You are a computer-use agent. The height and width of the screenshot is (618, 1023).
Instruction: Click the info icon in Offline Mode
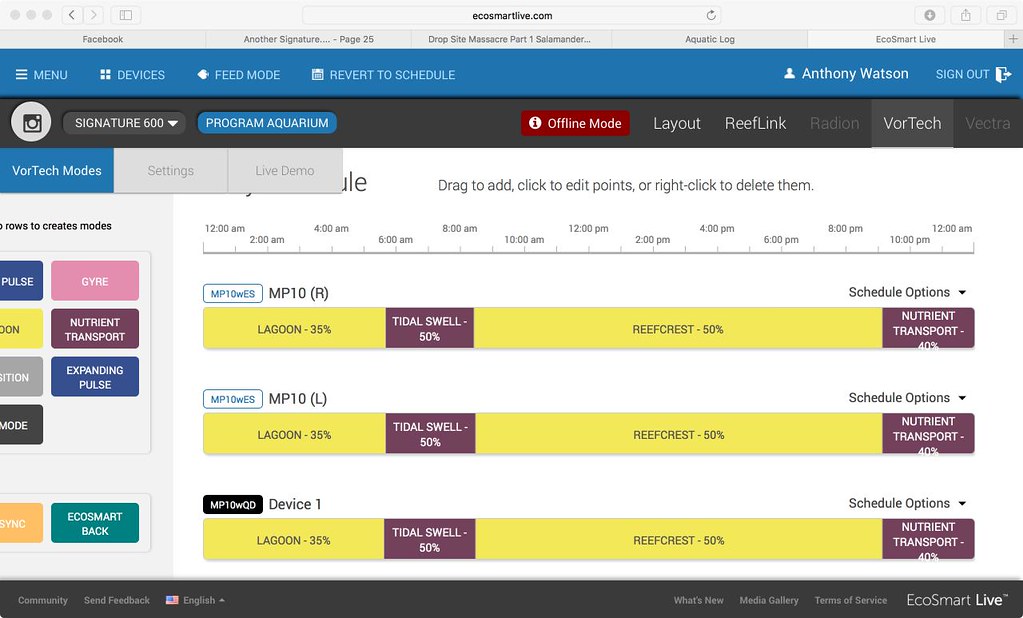click(x=535, y=123)
